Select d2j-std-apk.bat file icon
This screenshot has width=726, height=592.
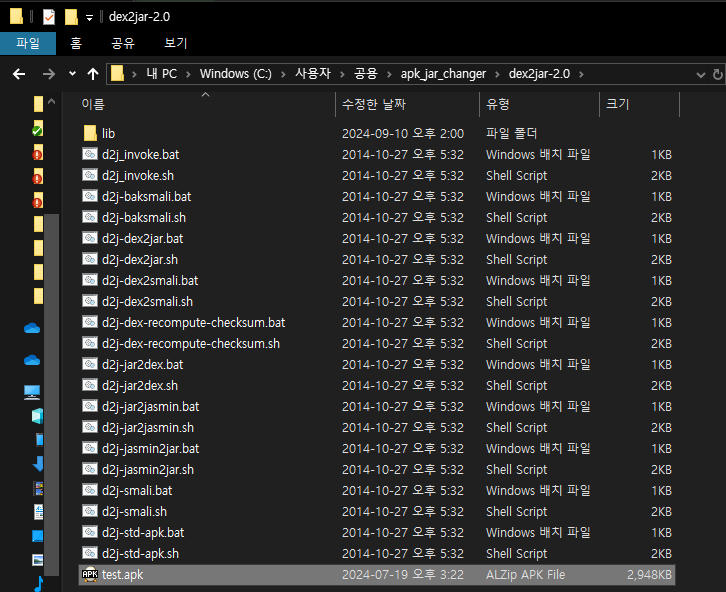pyautogui.click(x=90, y=532)
